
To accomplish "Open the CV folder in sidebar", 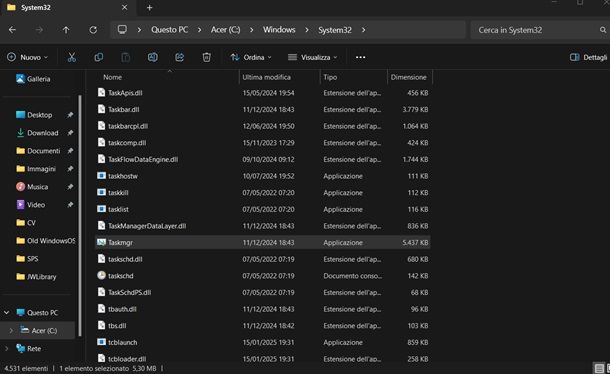I will (x=26, y=223).
